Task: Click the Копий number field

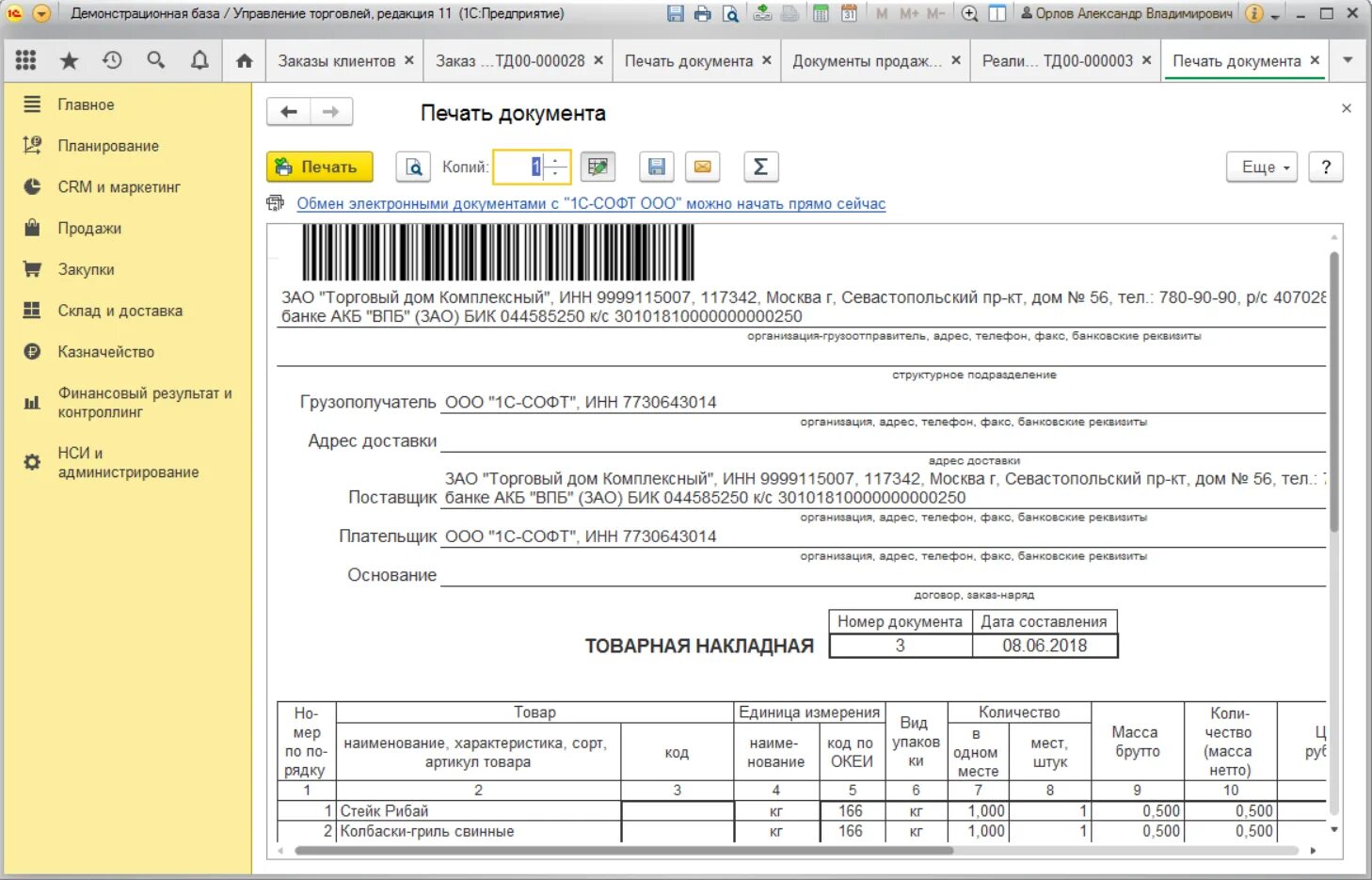Action: tap(518, 167)
